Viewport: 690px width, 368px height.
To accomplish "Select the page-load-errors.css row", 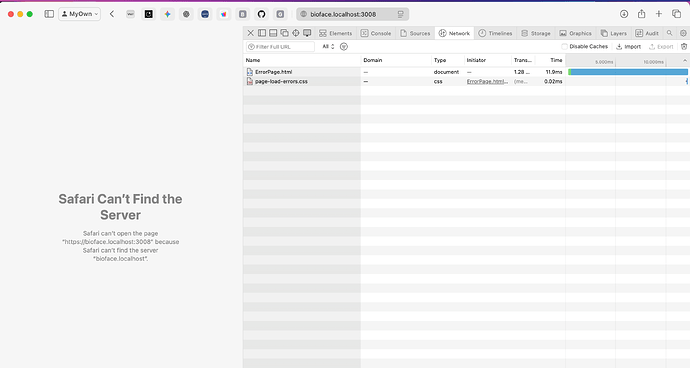I will [x=466, y=81].
